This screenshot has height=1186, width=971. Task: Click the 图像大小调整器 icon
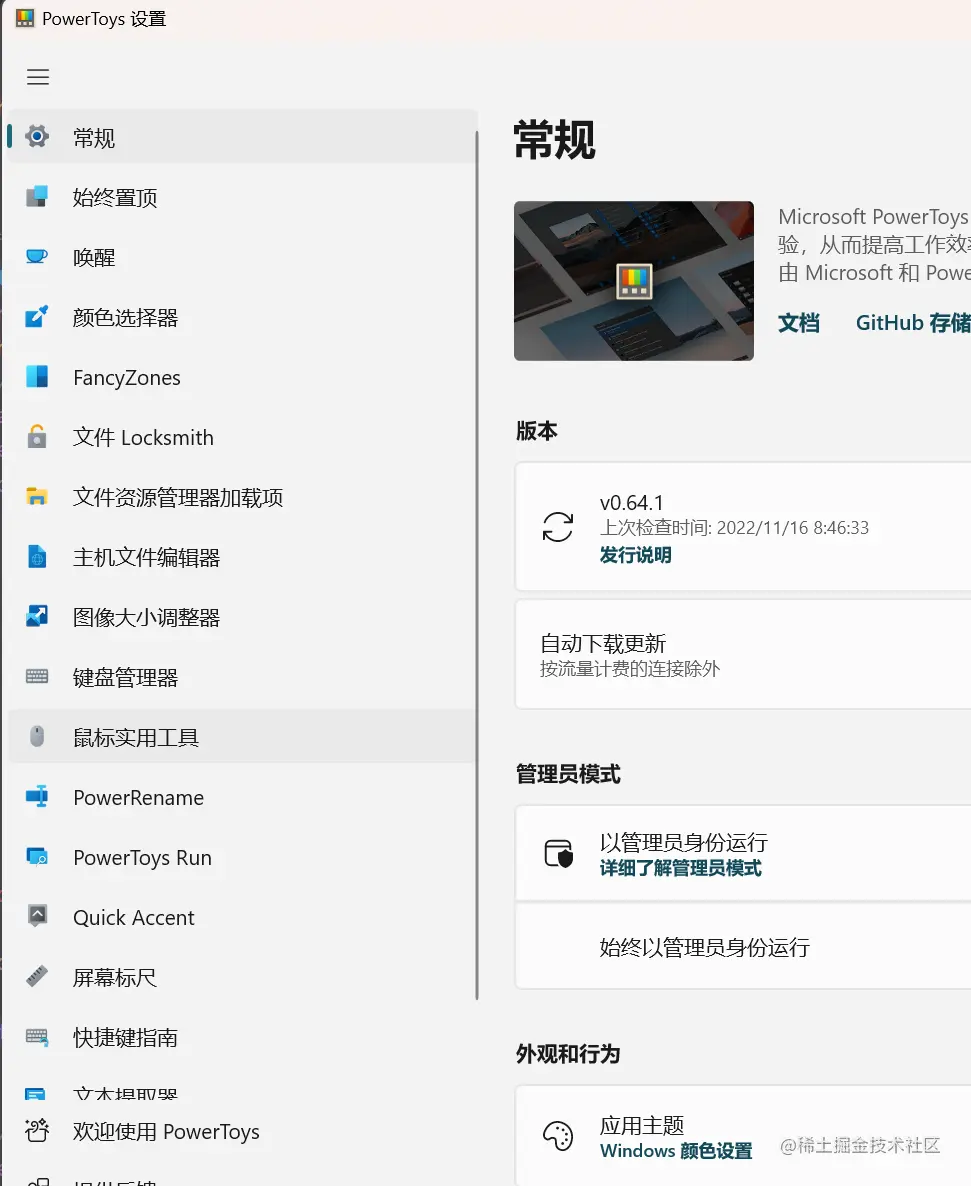pos(37,616)
